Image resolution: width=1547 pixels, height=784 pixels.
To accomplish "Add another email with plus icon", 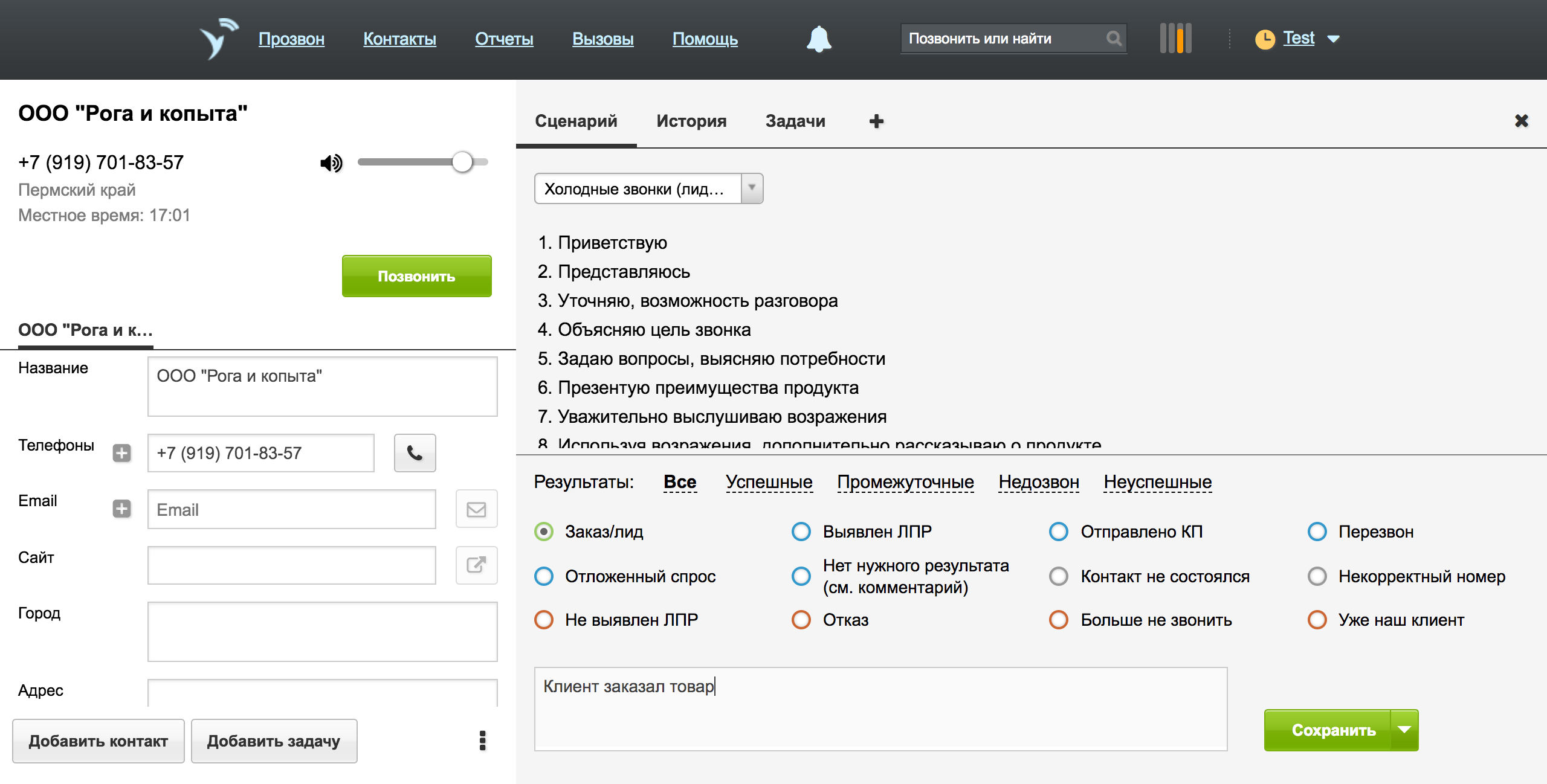I will click(121, 509).
